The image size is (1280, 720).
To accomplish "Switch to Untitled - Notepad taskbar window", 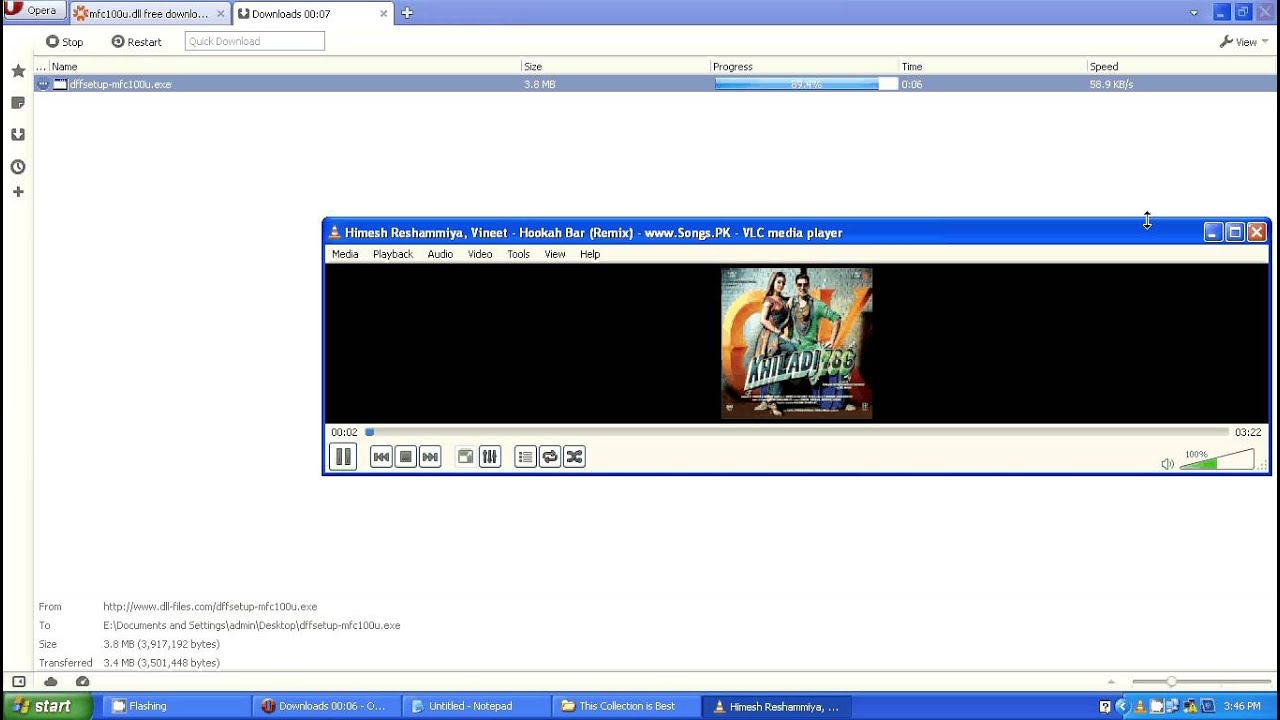I will pos(476,706).
